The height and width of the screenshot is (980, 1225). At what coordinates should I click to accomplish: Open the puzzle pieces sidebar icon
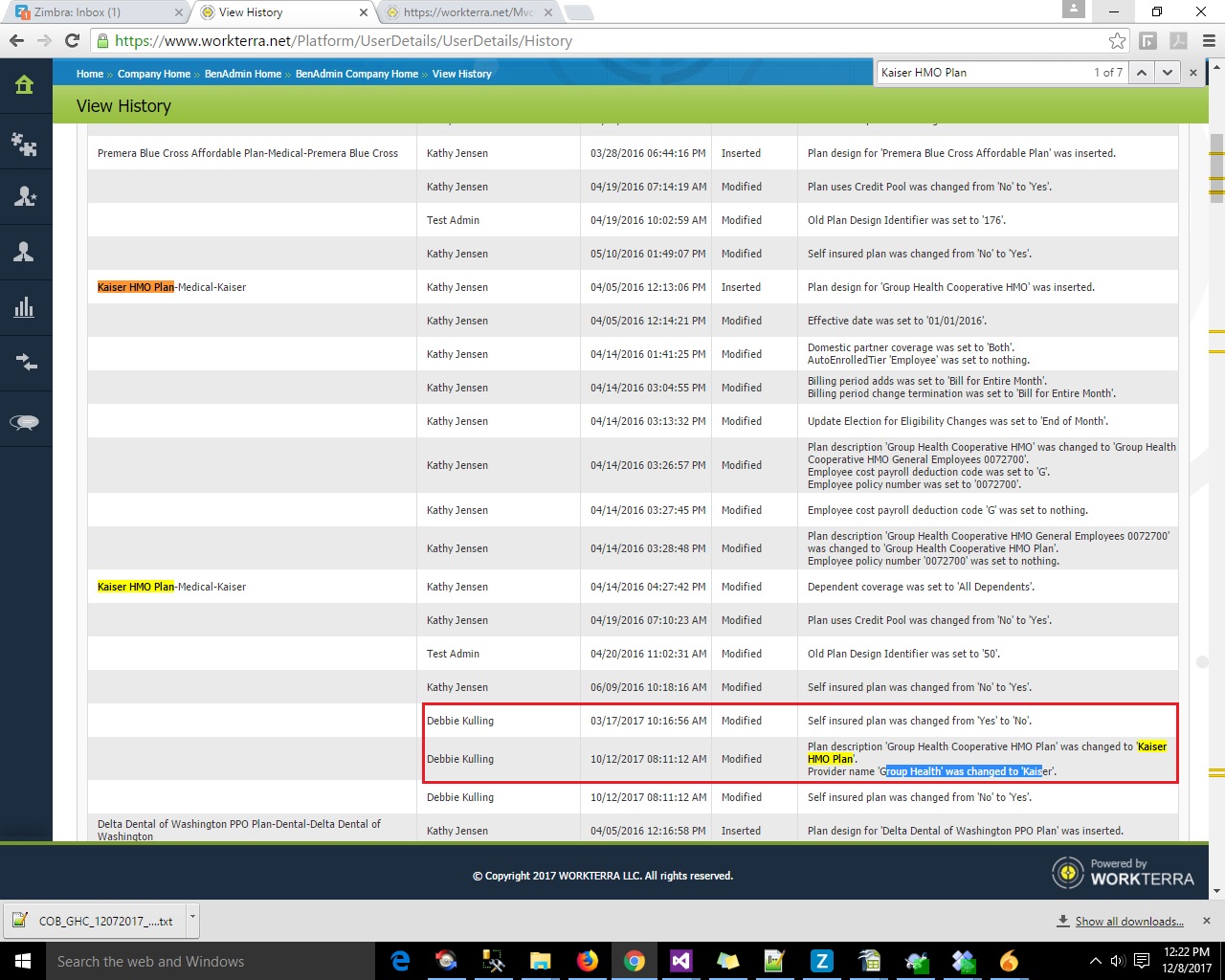(x=25, y=144)
